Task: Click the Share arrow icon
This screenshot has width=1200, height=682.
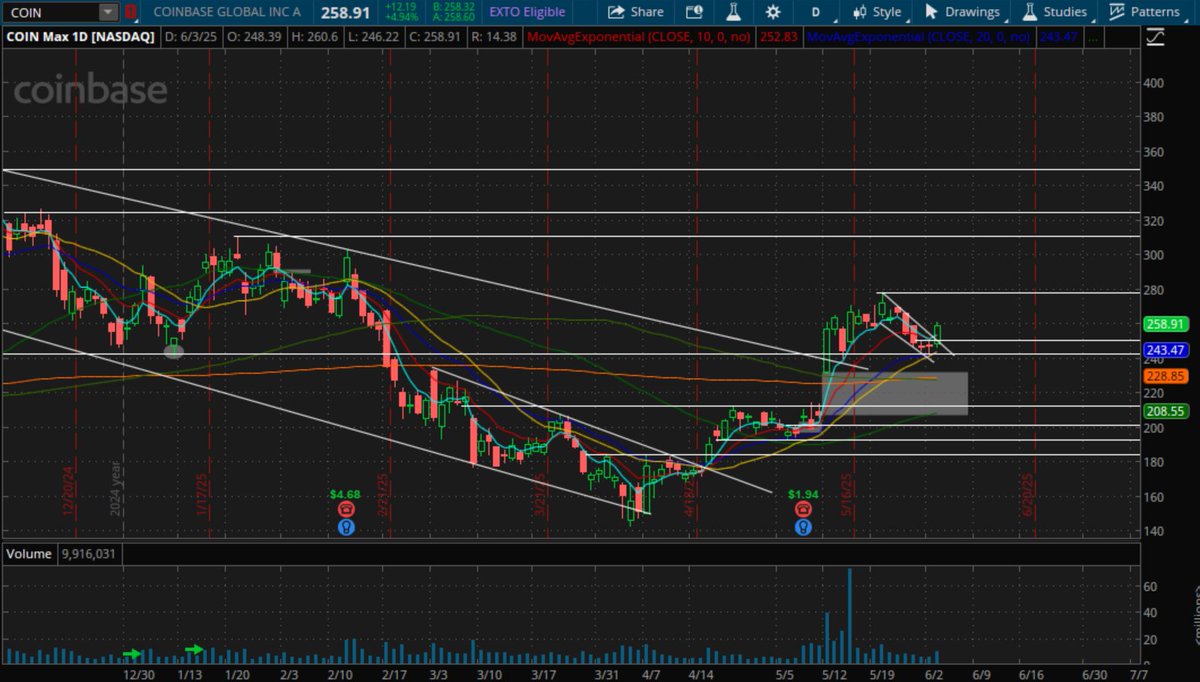Action: pyautogui.click(x=616, y=12)
